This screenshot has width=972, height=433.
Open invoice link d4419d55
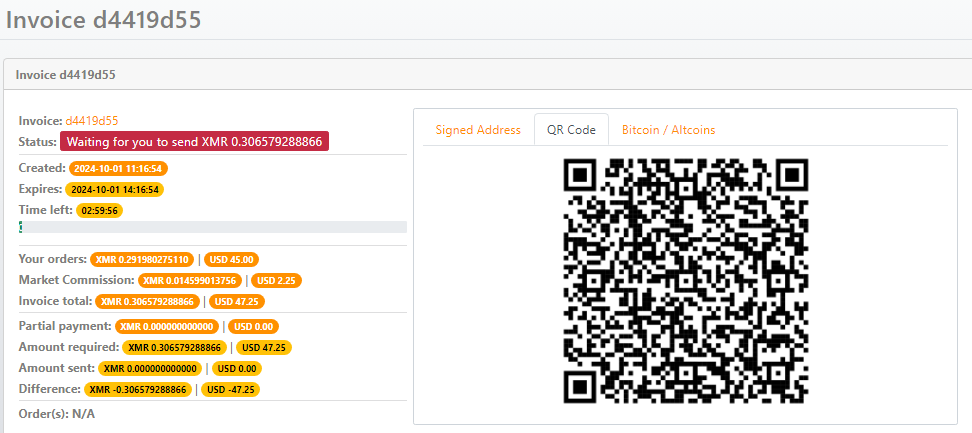pos(92,121)
